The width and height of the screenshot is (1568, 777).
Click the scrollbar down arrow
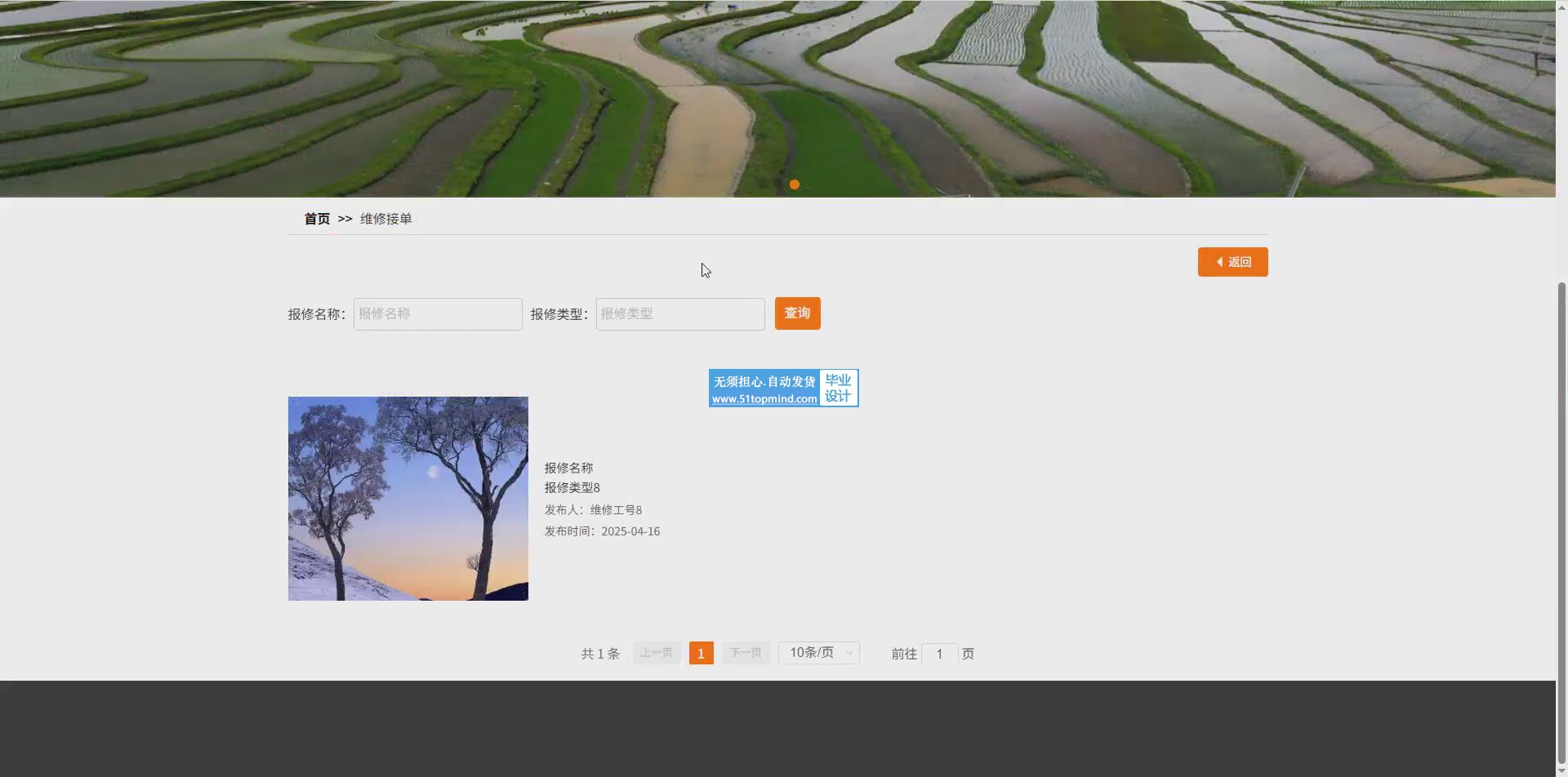[x=1561, y=770]
